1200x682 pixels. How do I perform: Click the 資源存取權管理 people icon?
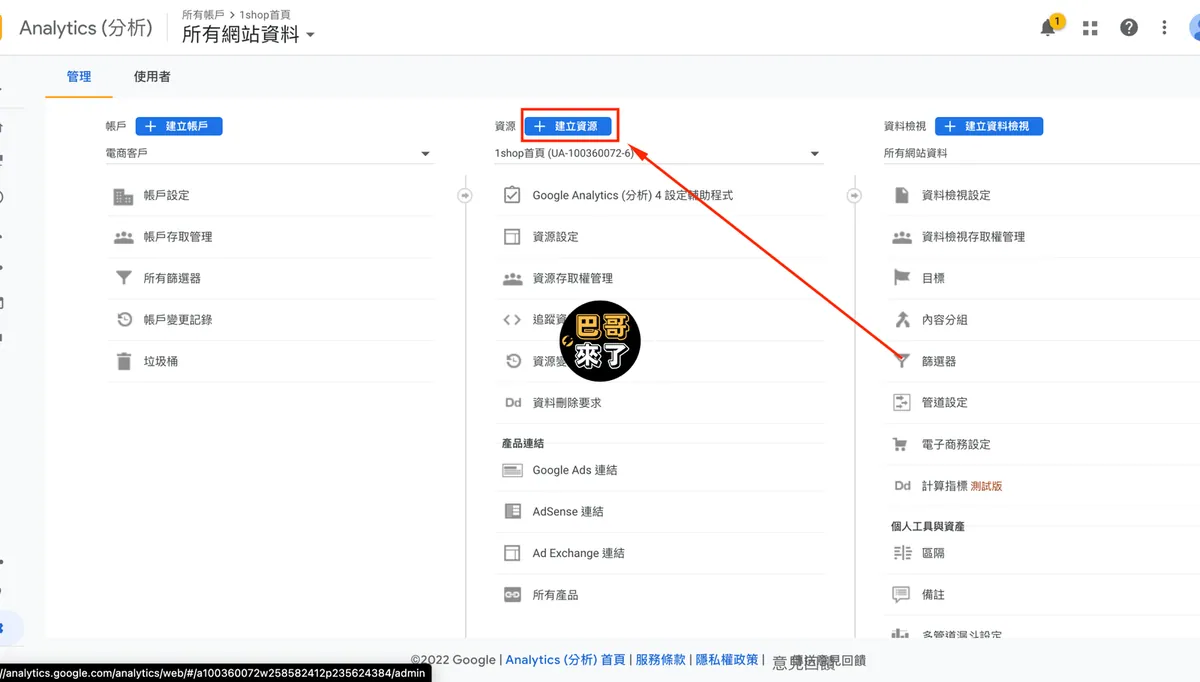click(x=512, y=278)
